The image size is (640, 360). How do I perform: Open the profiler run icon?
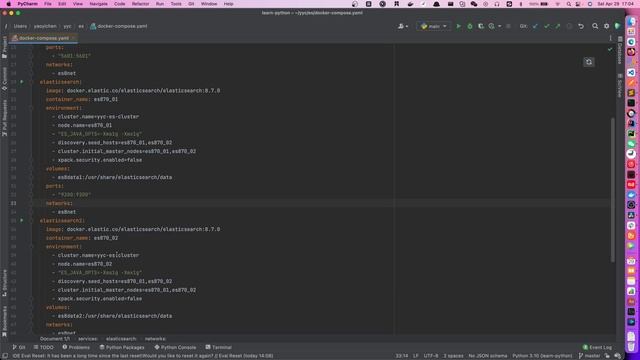[491, 26]
